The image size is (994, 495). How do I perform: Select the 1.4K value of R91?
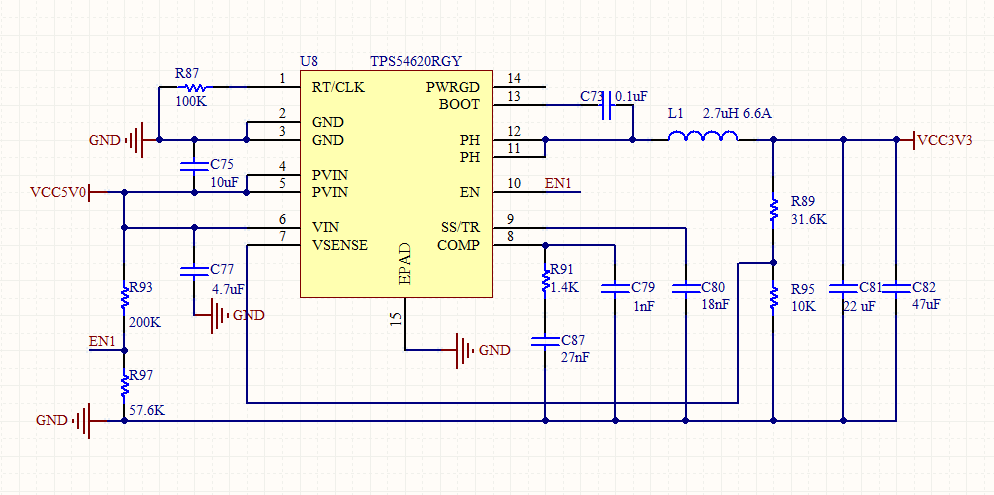click(565, 287)
